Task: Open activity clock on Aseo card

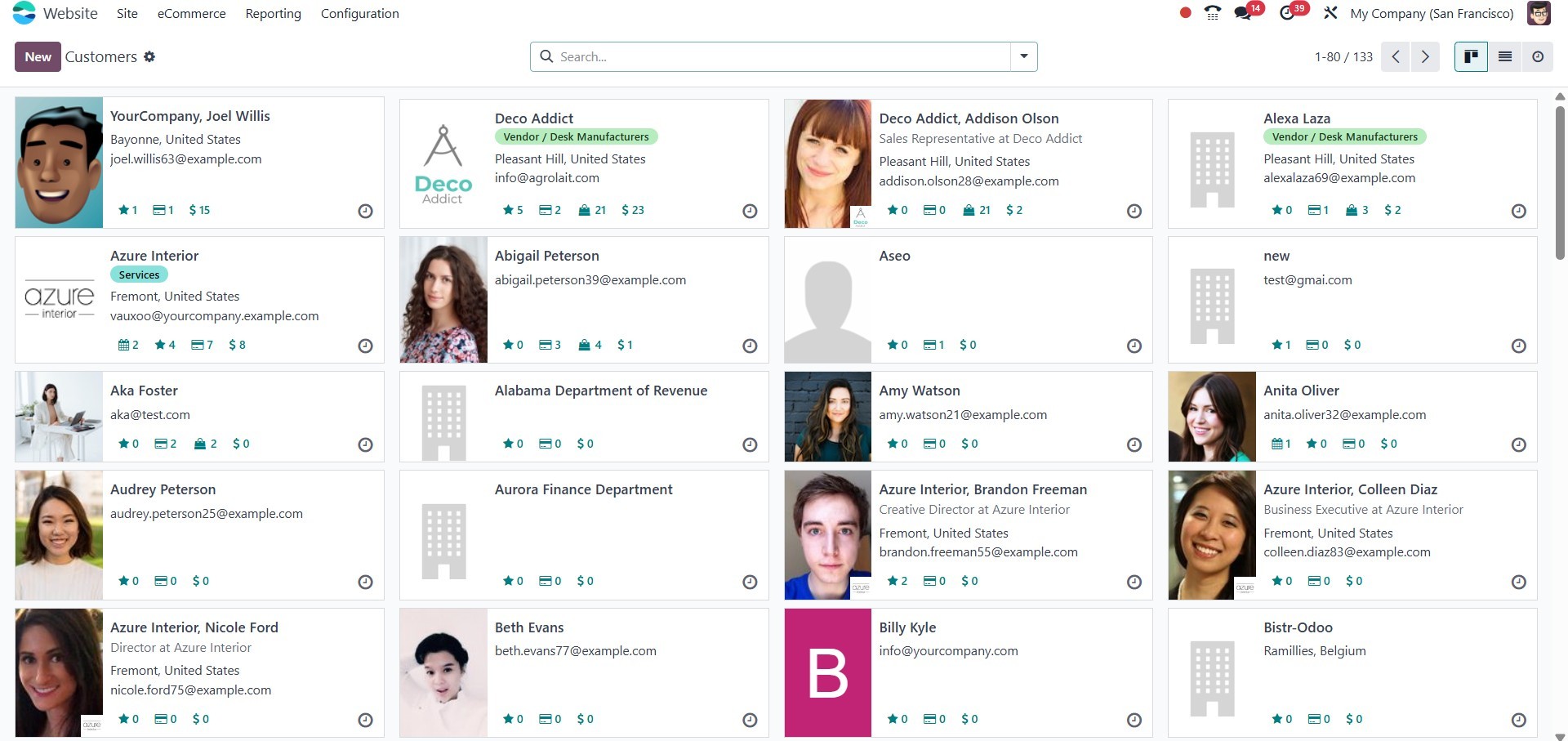Action: [1134, 346]
